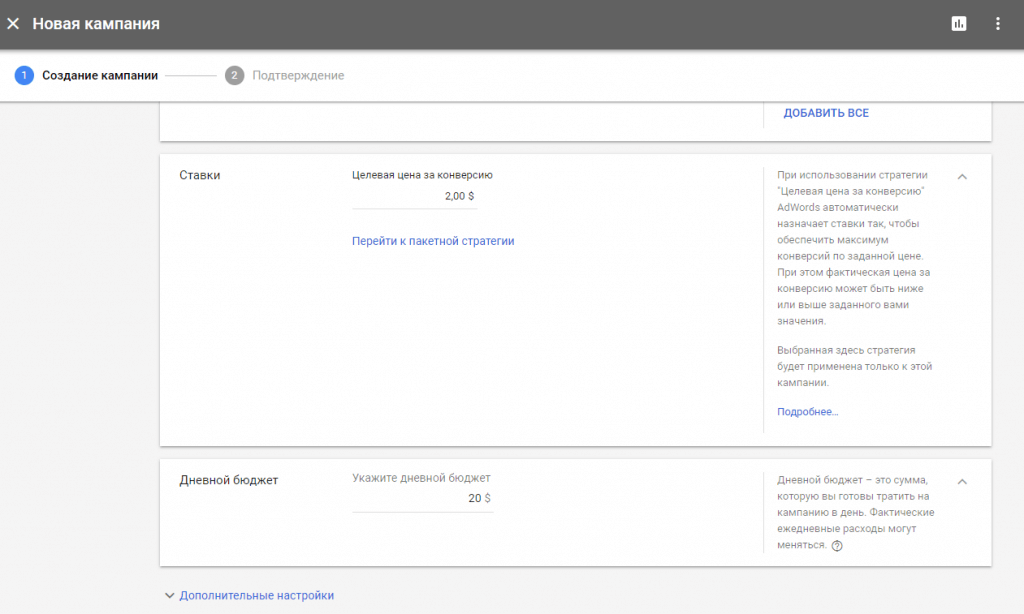Click the Ставки section heading

tap(199, 175)
